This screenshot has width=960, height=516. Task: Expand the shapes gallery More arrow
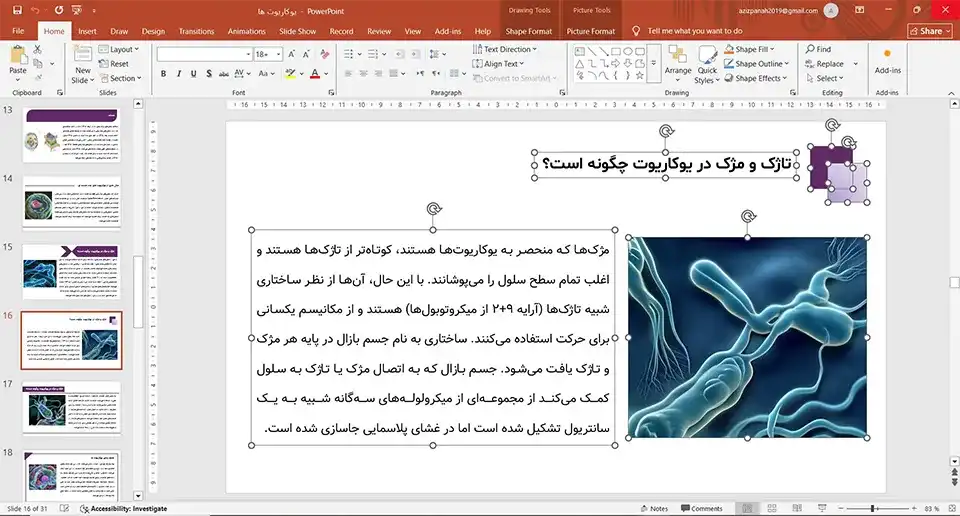tap(653, 64)
